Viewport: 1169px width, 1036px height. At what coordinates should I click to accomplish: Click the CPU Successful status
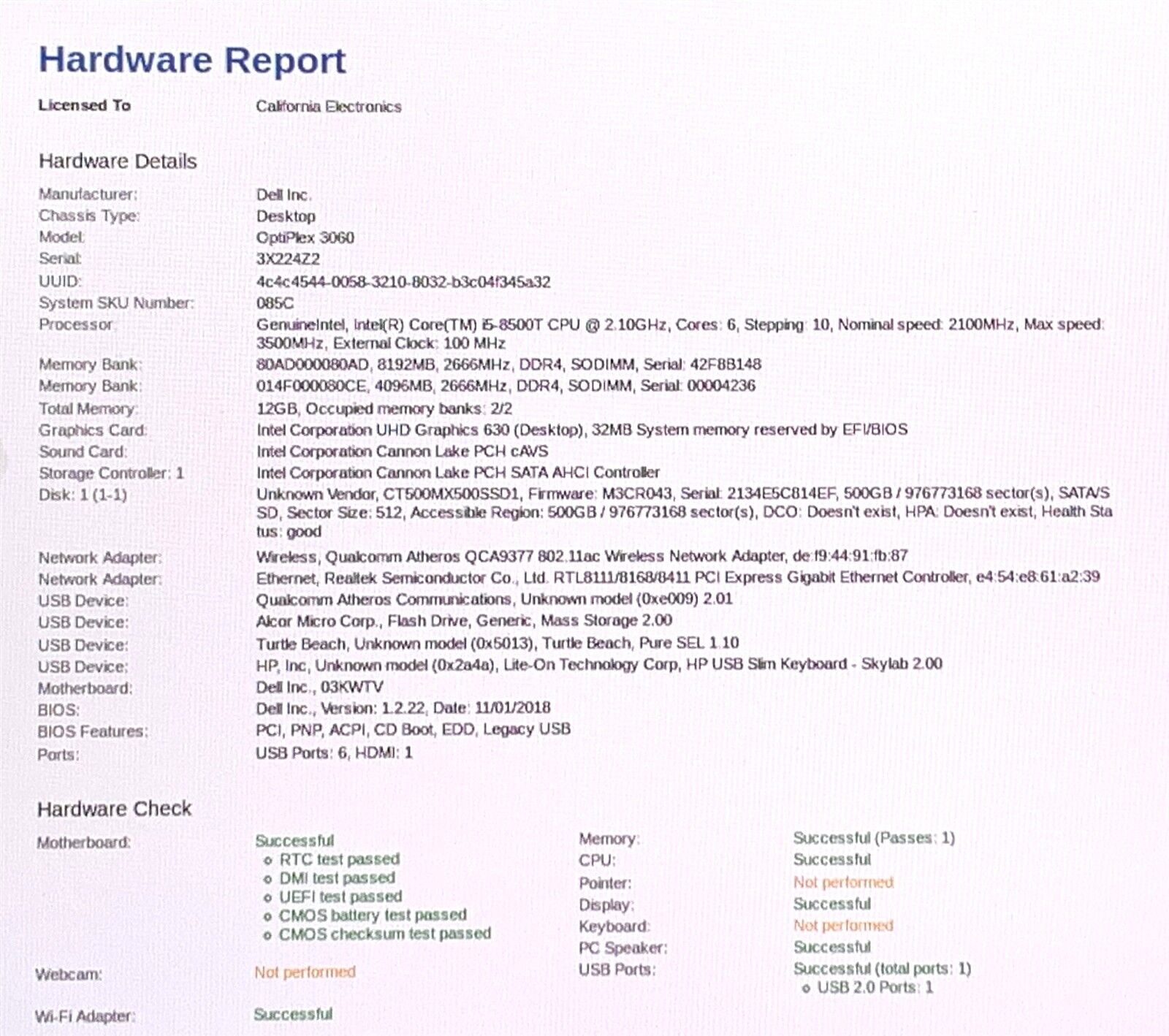tap(832, 860)
